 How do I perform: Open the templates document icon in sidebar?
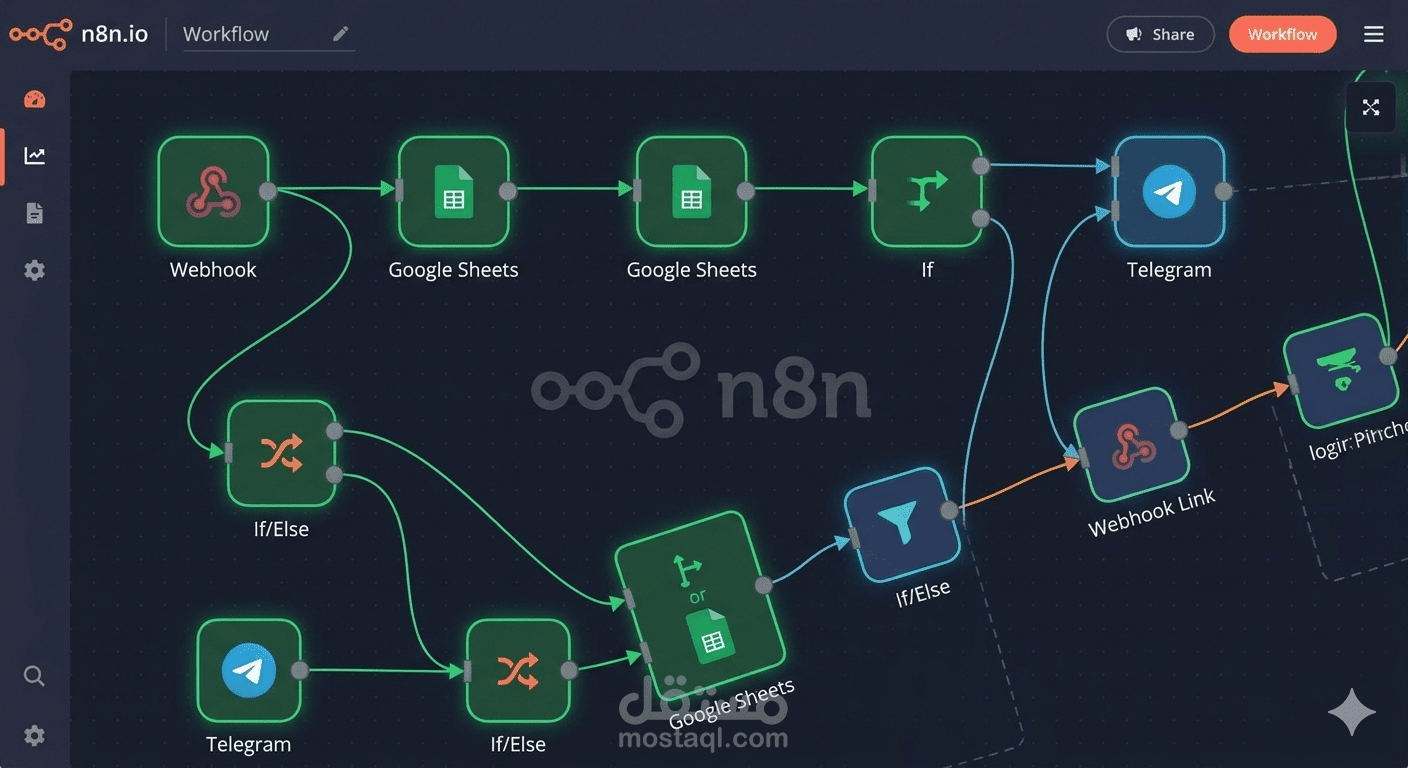[x=34, y=212]
